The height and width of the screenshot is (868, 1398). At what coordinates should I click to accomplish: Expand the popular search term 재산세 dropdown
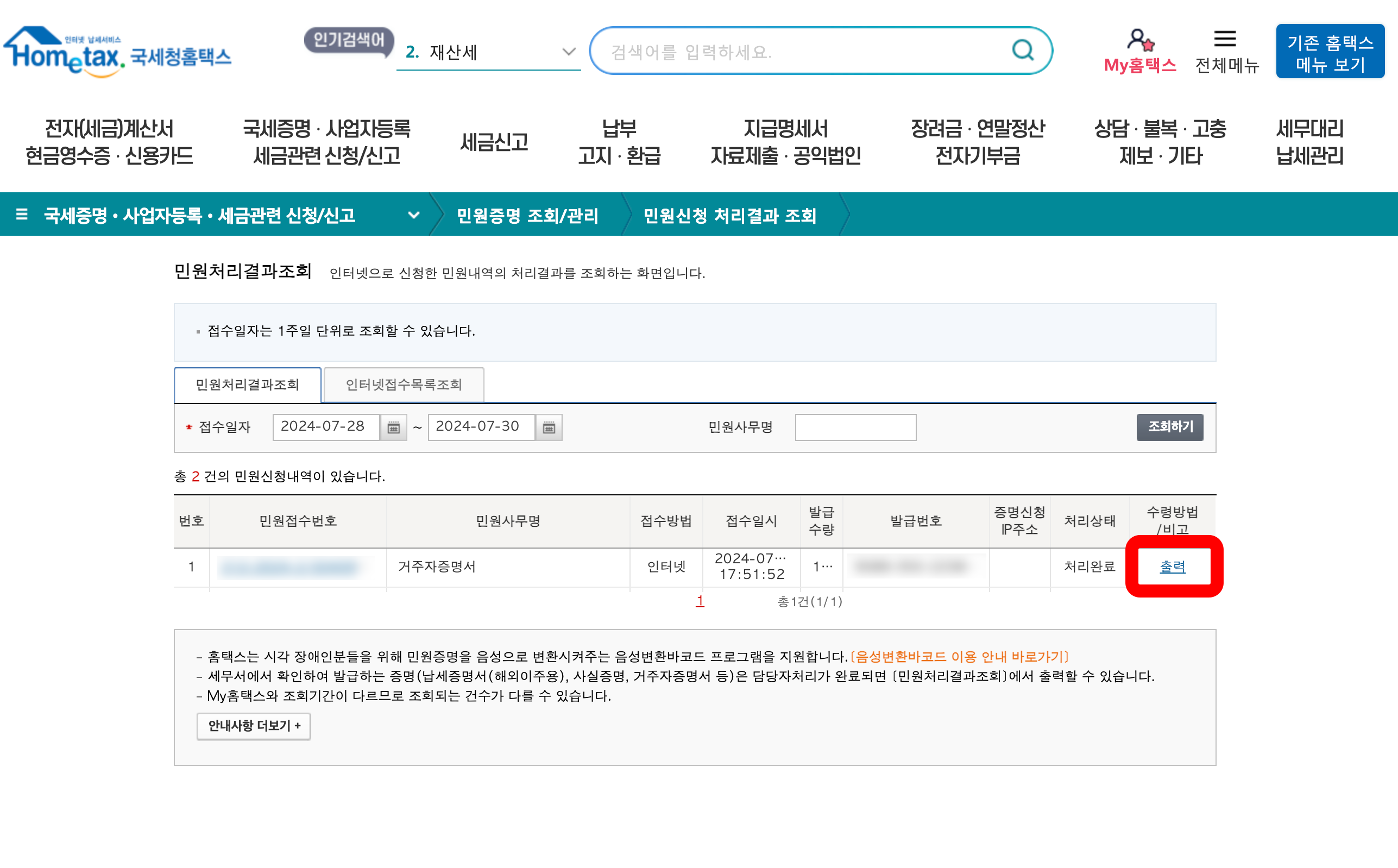tap(568, 52)
